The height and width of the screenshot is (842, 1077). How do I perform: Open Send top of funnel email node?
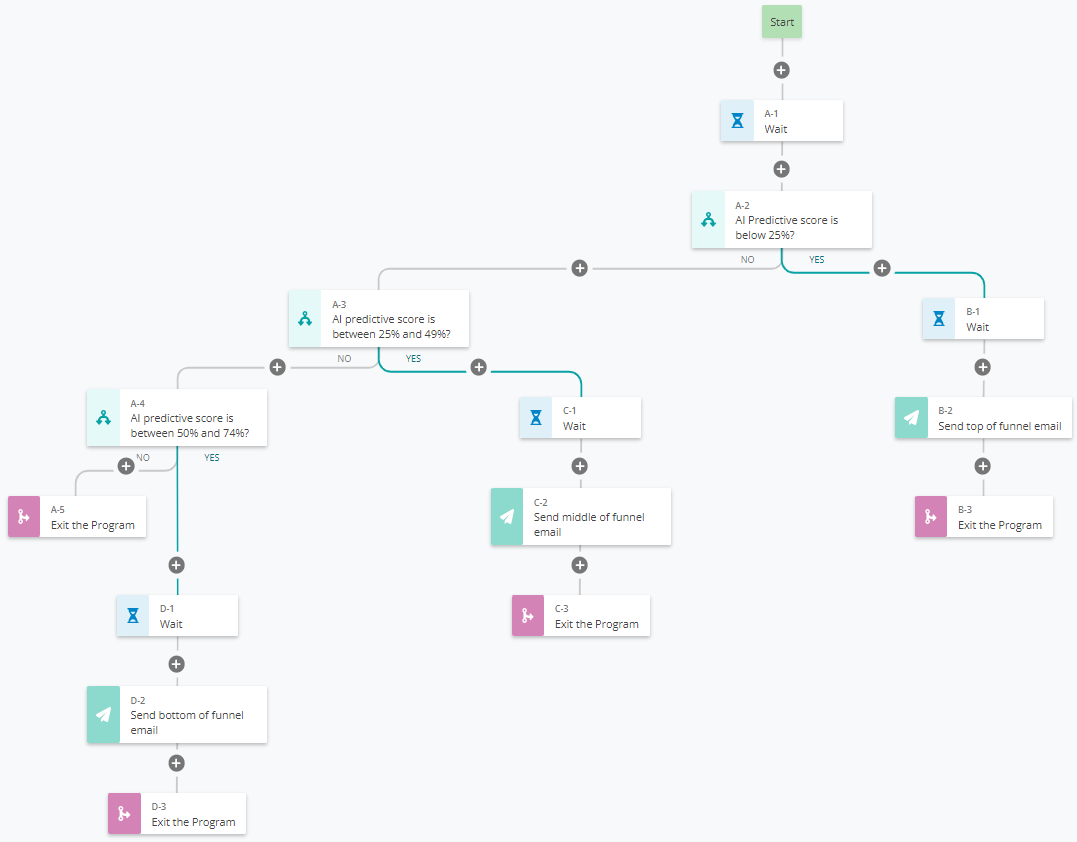pos(983,418)
